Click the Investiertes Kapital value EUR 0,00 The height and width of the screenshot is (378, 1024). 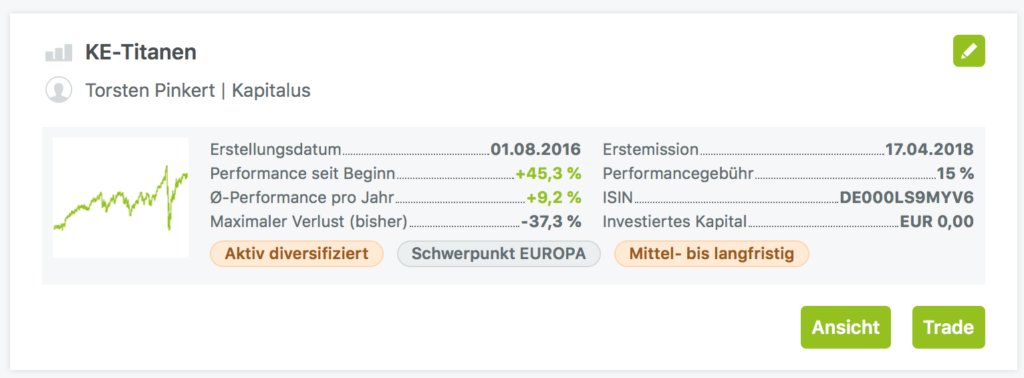[x=936, y=222]
